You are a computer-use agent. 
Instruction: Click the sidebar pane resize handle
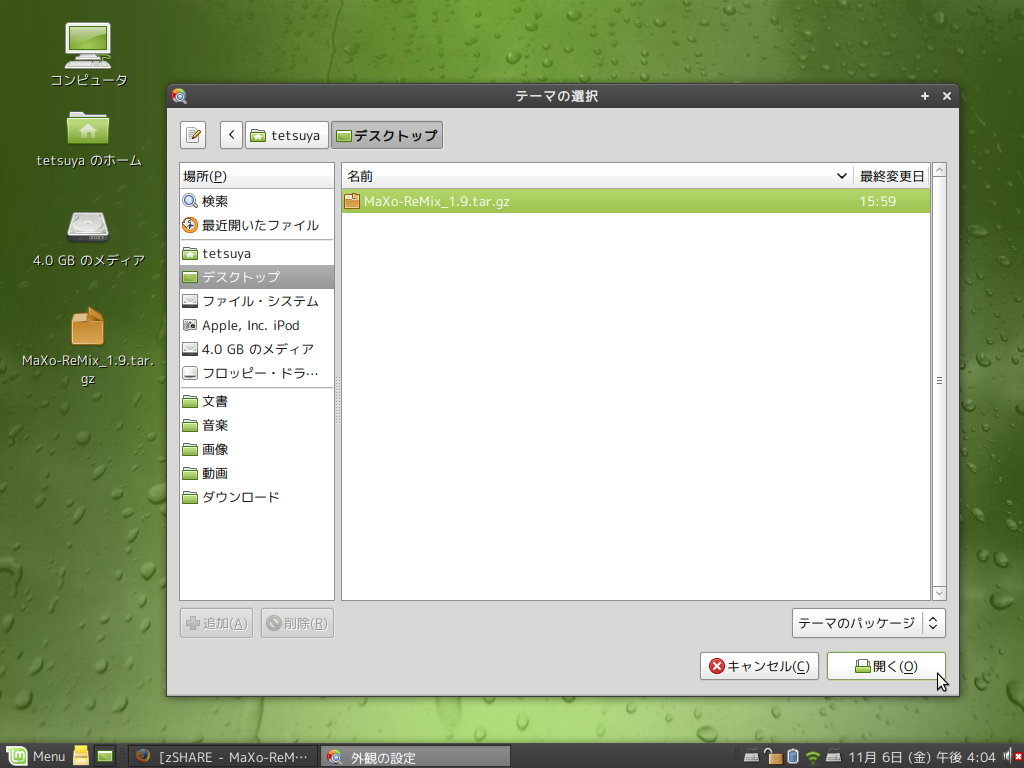pos(338,399)
